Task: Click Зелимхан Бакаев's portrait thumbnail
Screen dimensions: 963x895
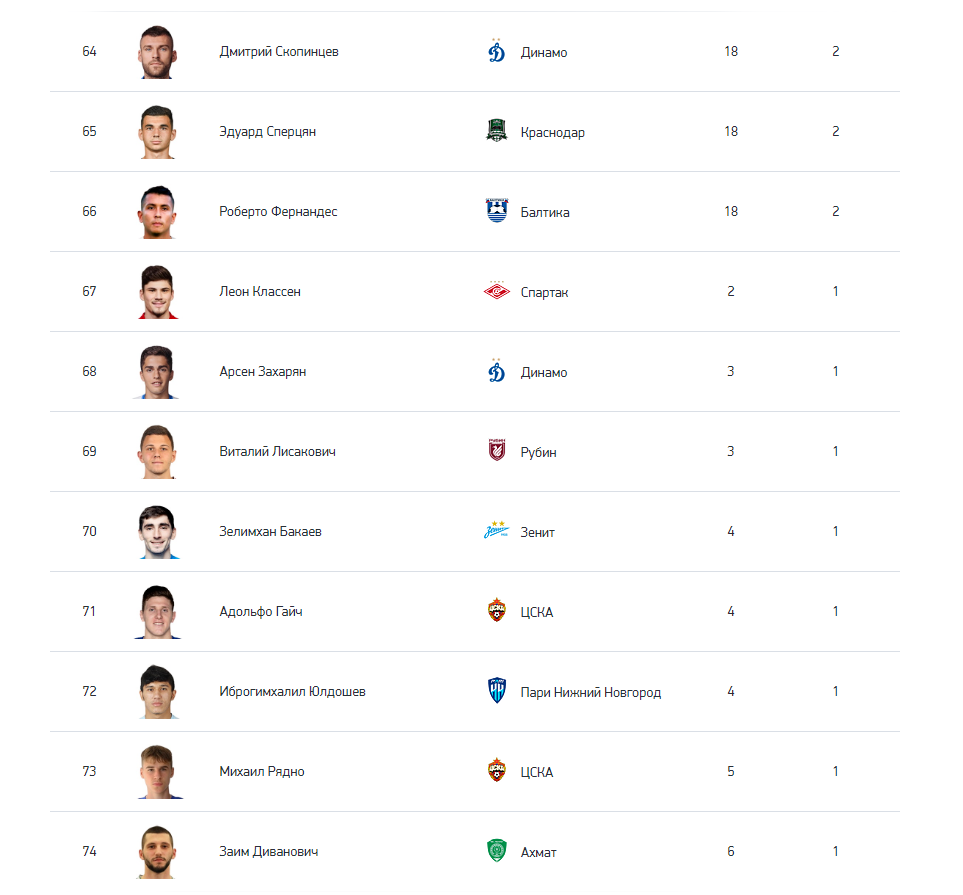Action: click(x=158, y=532)
